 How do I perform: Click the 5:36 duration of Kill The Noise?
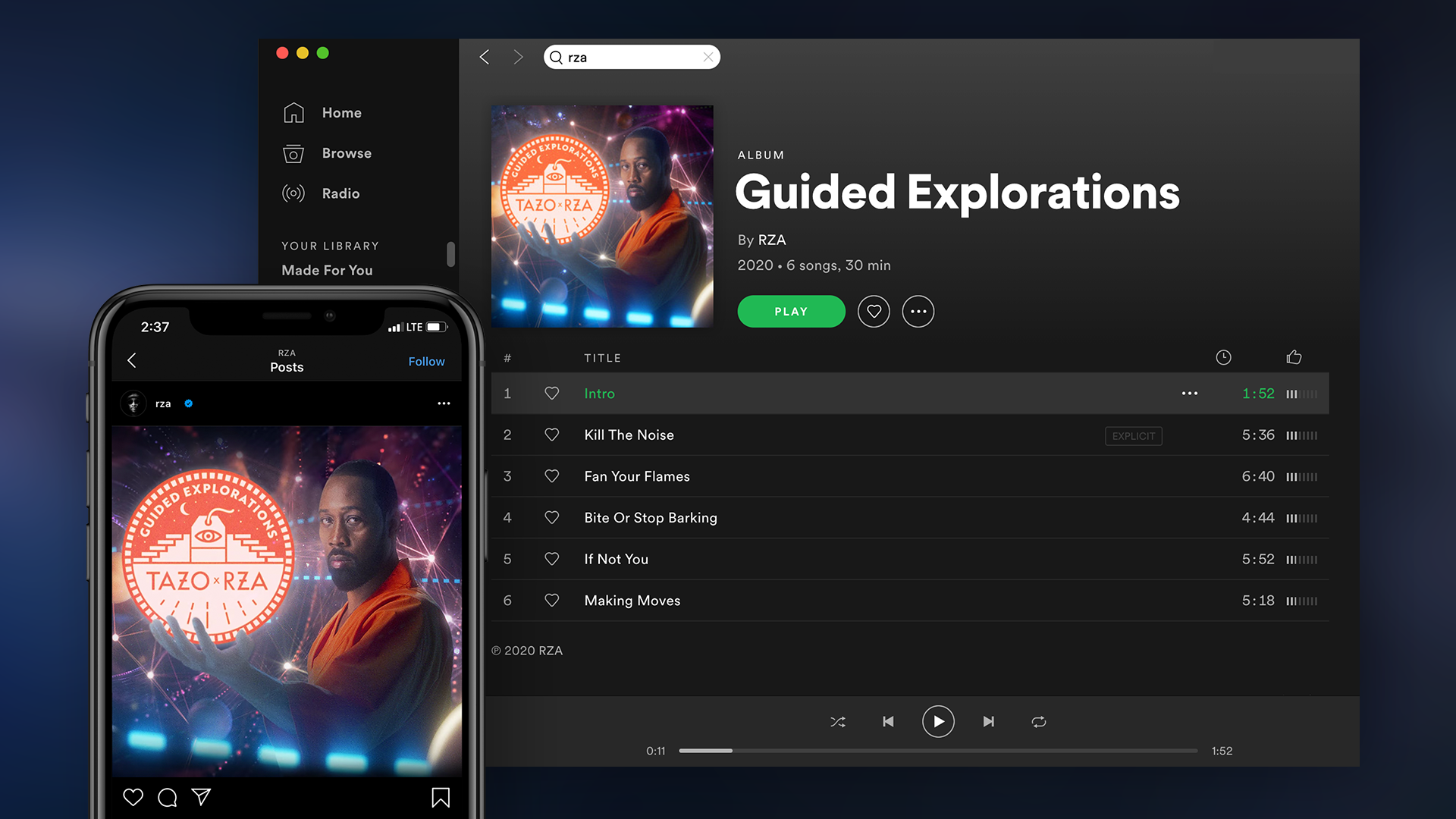tap(1258, 435)
